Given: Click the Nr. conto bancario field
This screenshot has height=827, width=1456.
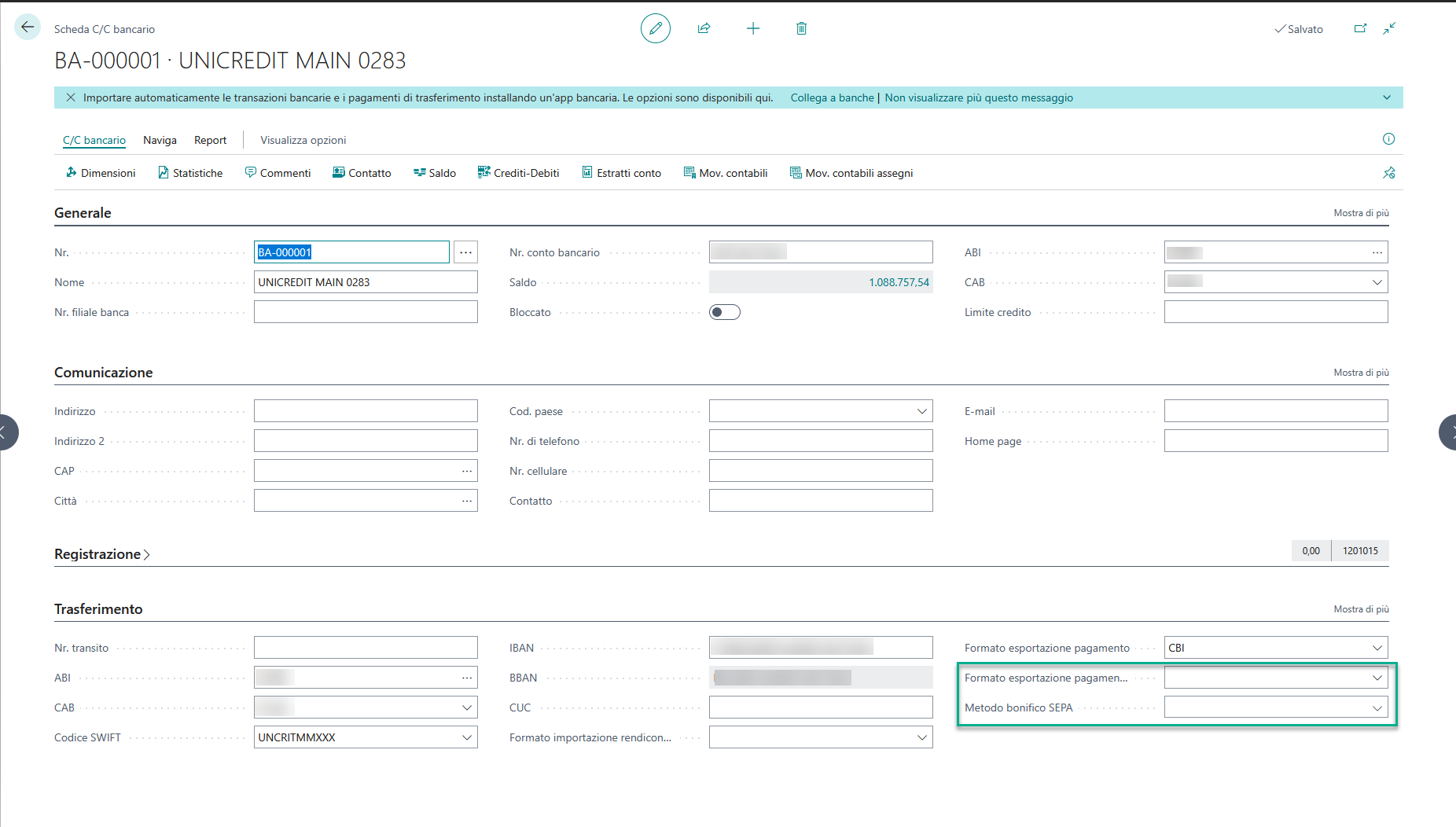Looking at the screenshot, I should [821, 252].
